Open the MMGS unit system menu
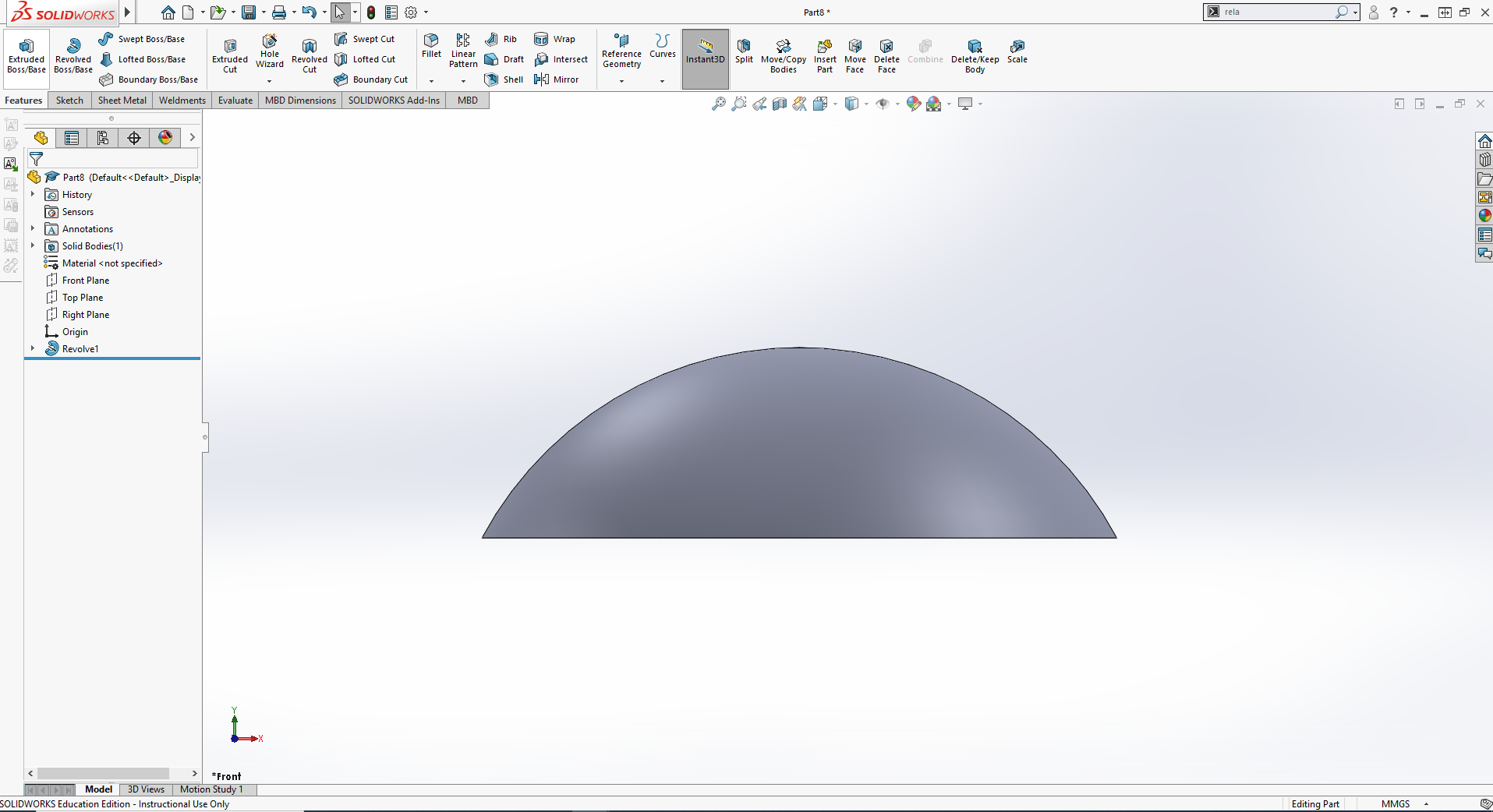This screenshot has height=812, width=1493. (1403, 804)
